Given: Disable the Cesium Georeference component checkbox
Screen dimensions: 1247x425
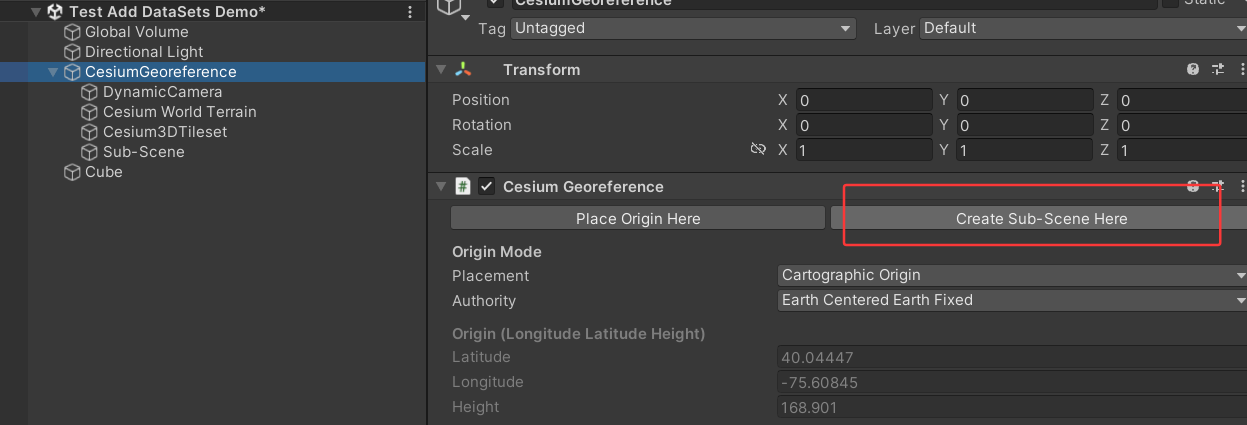Looking at the screenshot, I should [x=487, y=187].
